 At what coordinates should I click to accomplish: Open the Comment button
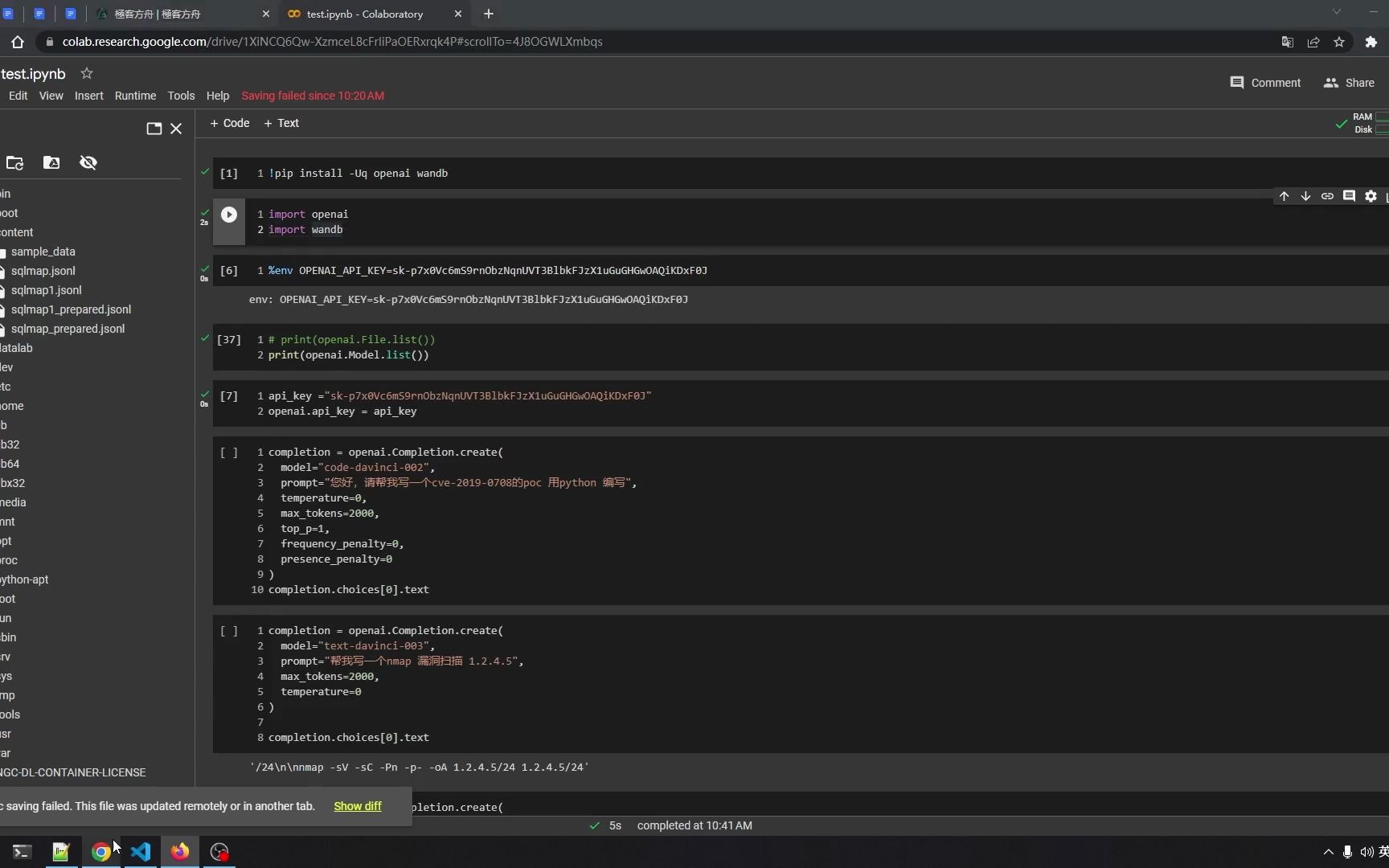1265,83
